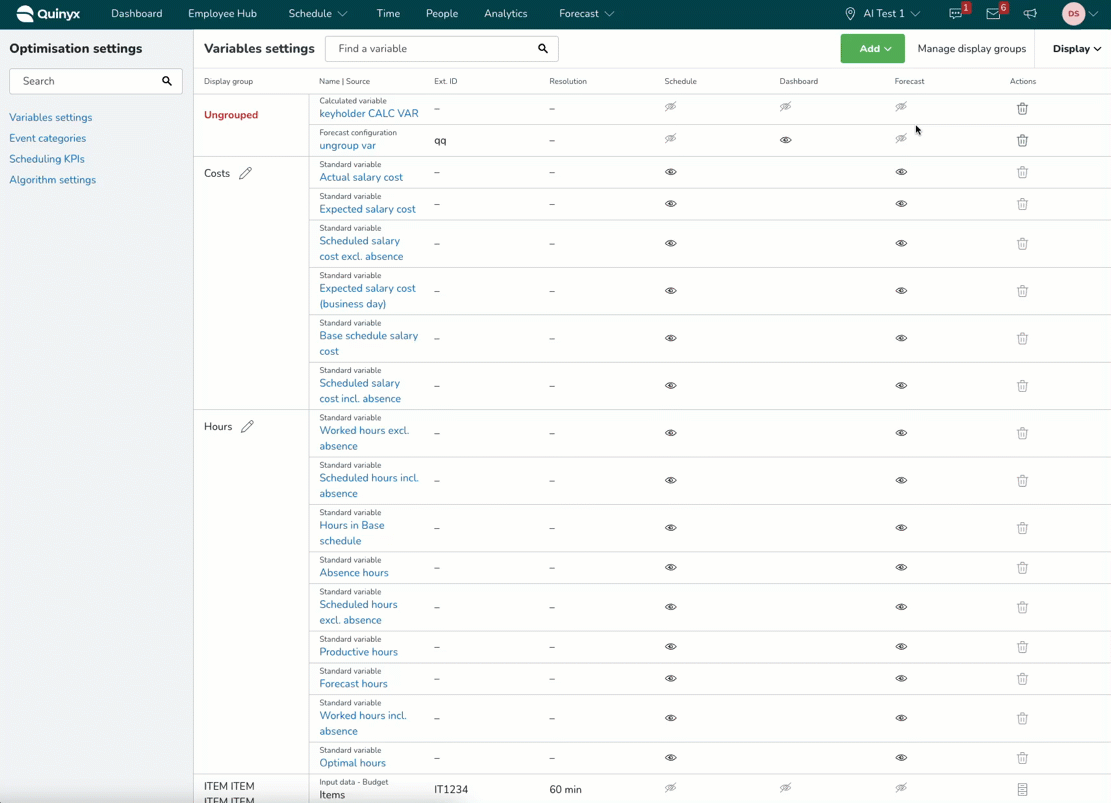The image size is (1111, 803).
Task: Click trash icon for Hours in Base schedule
Action: point(1022,528)
